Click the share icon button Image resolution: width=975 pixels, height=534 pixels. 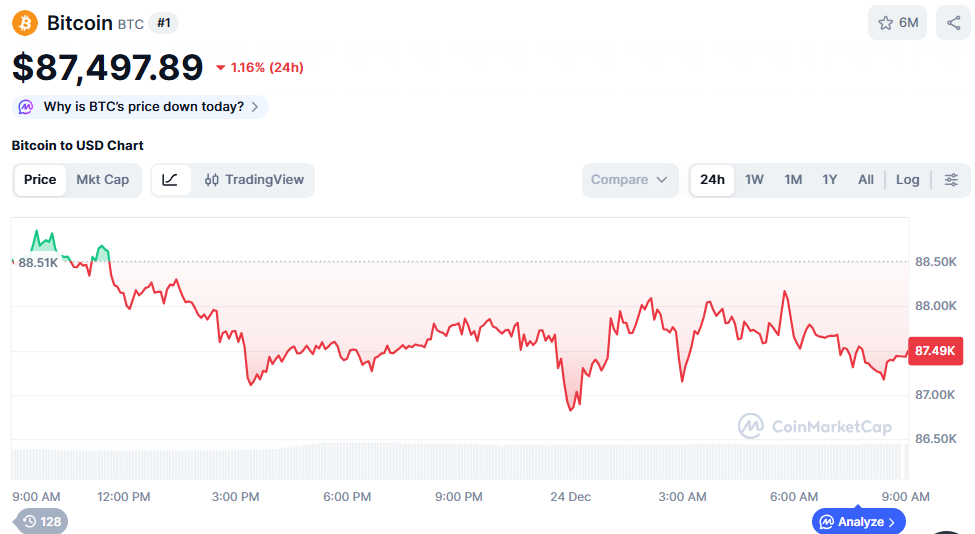[x=953, y=23]
